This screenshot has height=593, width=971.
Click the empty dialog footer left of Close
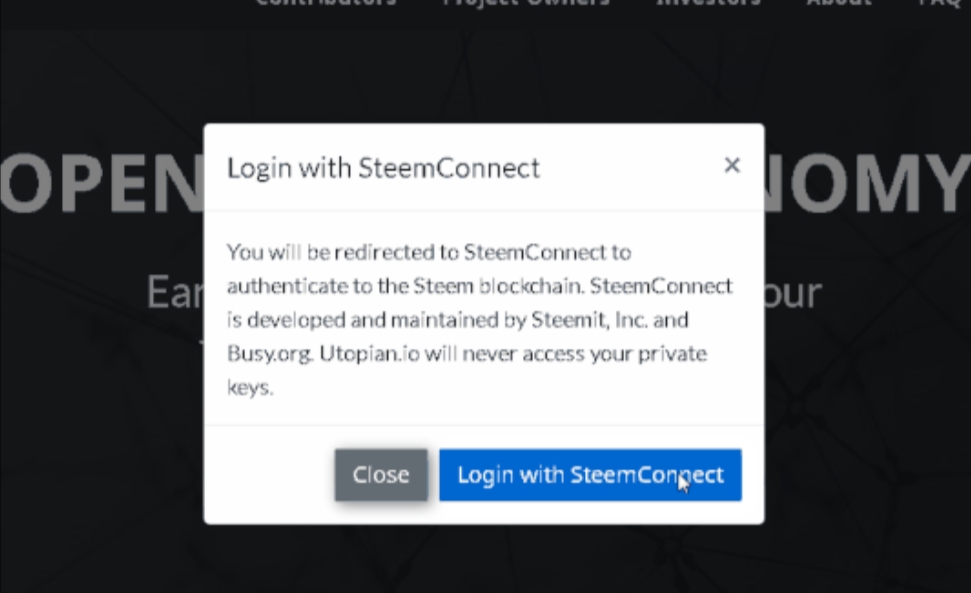(x=269, y=475)
